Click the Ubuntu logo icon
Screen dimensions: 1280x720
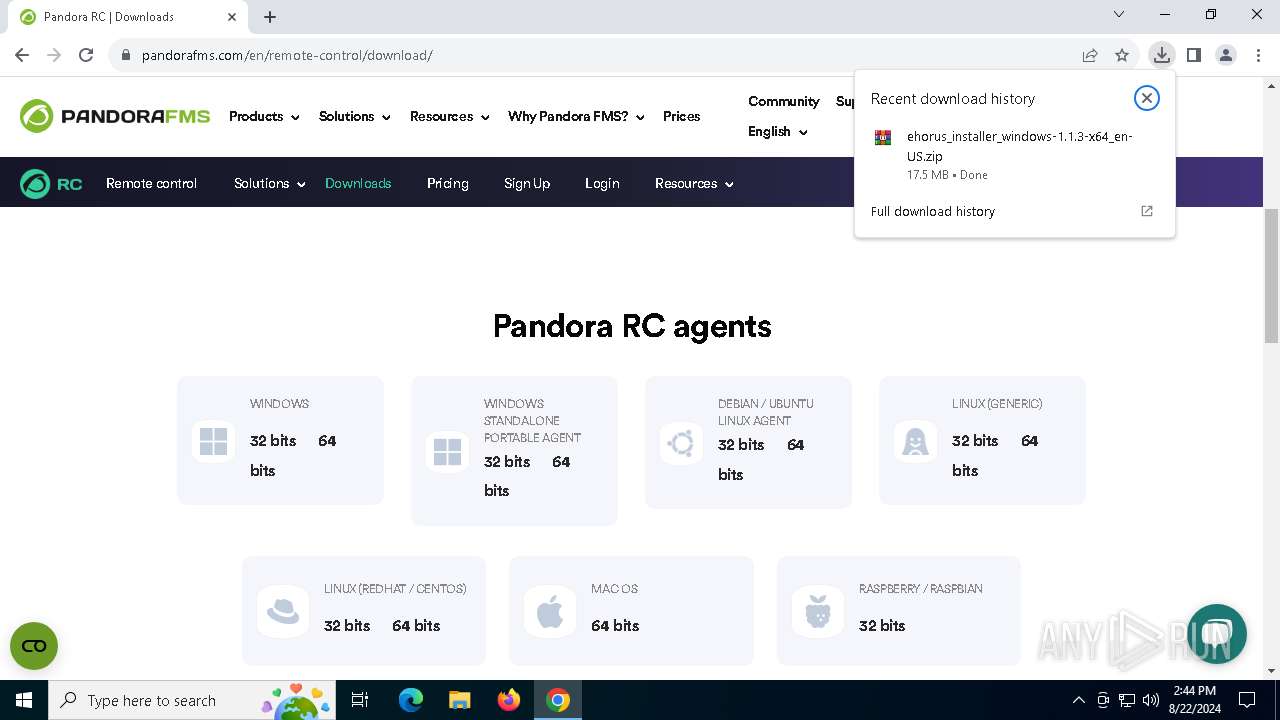point(682,443)
